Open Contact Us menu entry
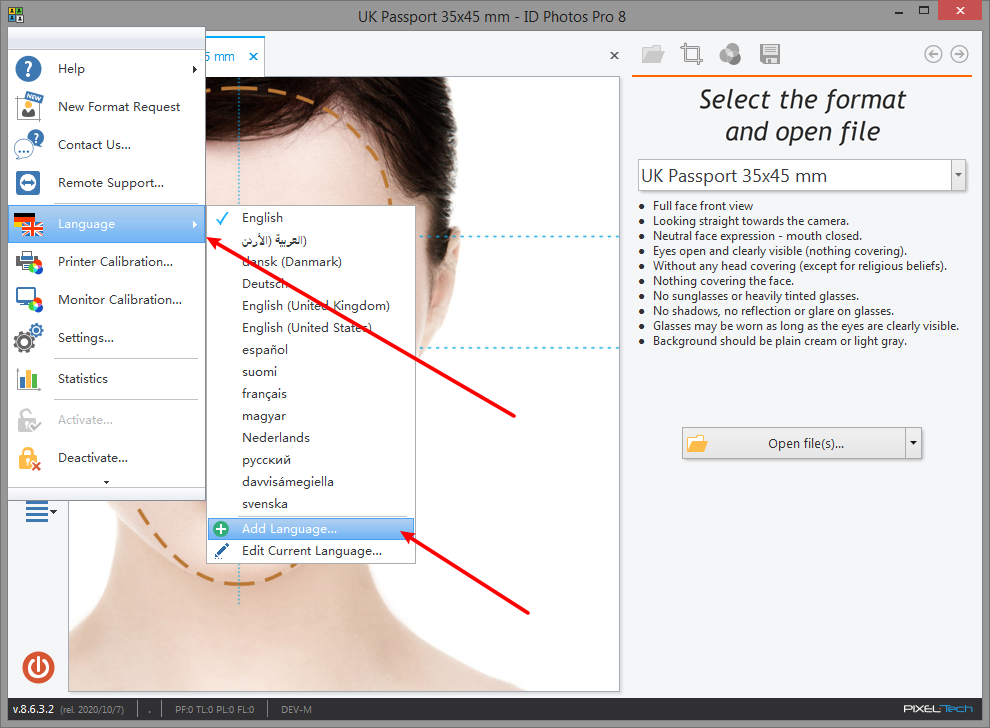The image size is (990, 728). (x=107, y=145)
